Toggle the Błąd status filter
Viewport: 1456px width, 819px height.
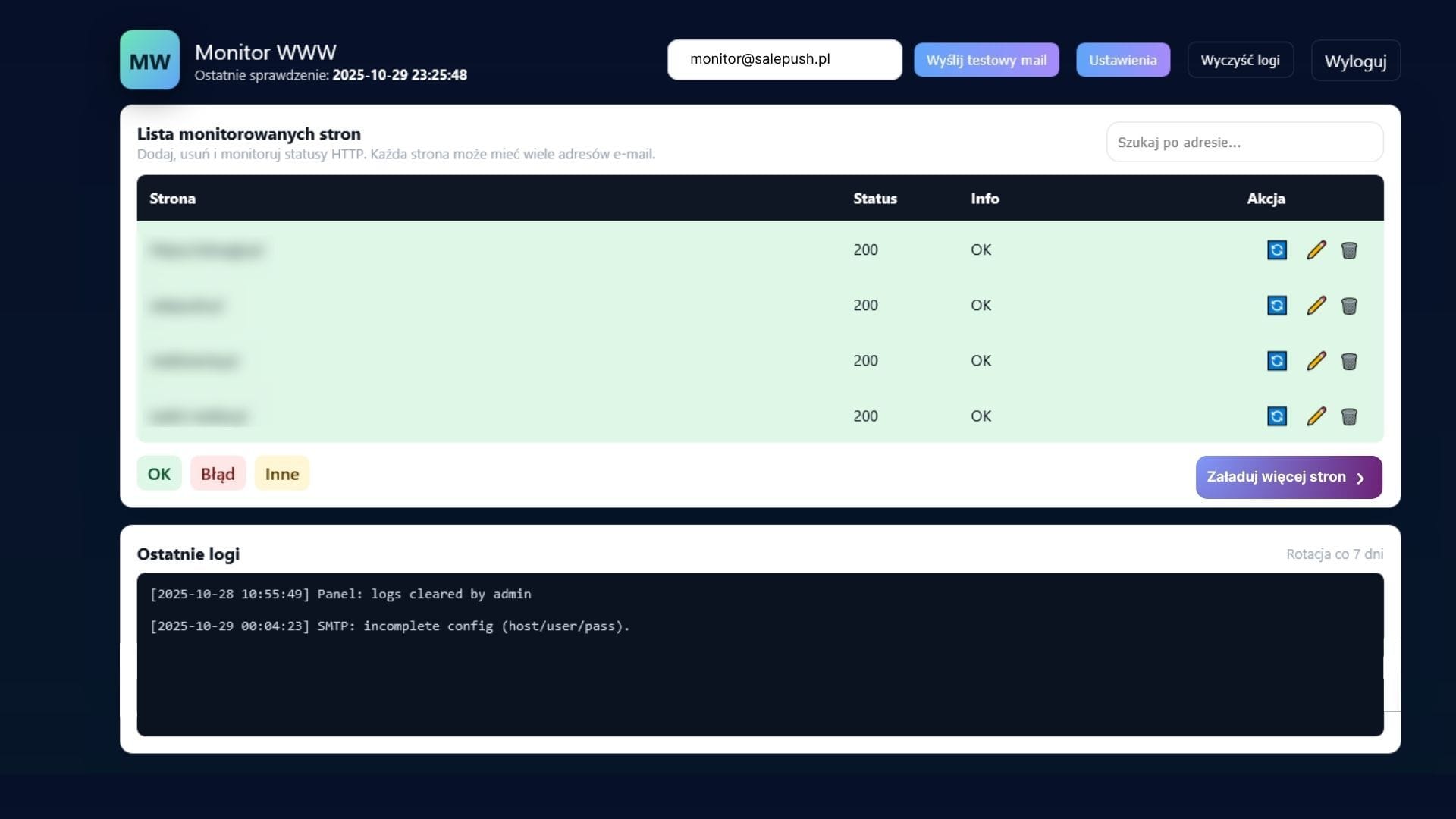(218, 474)
